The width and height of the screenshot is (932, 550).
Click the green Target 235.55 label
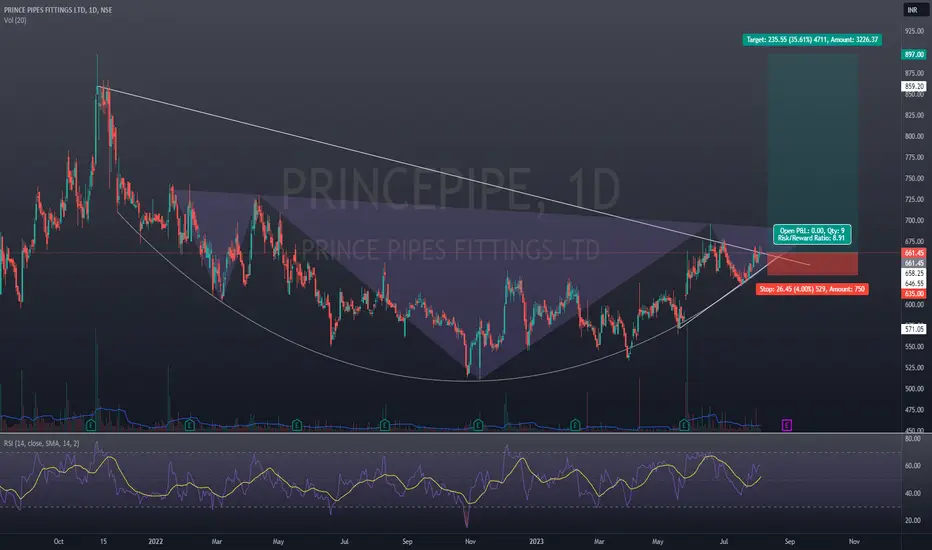point(812,40)
